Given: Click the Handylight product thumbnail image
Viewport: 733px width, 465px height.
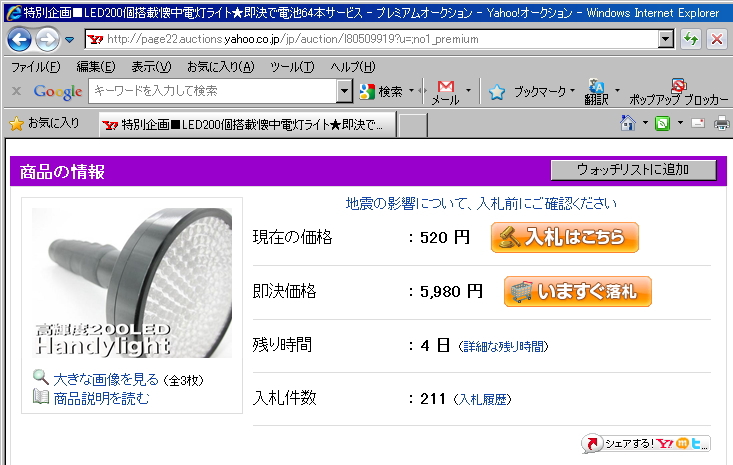Looking at the screenshot, I should point(132,284).
